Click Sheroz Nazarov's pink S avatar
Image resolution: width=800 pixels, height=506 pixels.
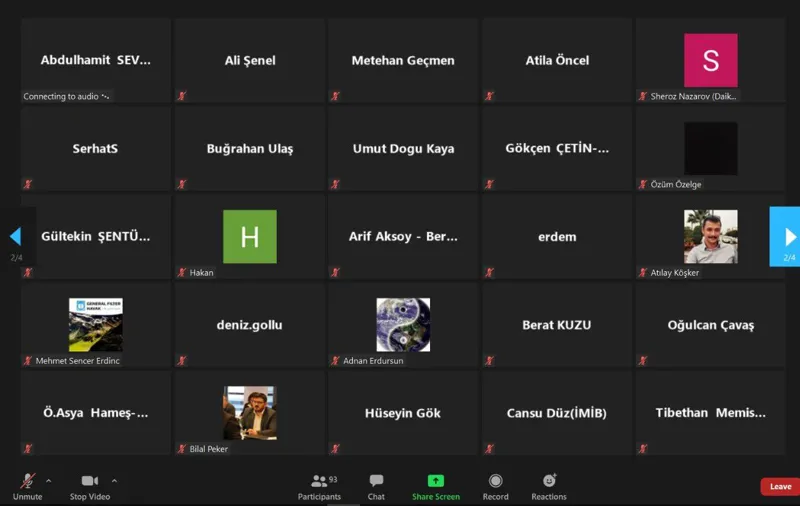tap(711, 60)
